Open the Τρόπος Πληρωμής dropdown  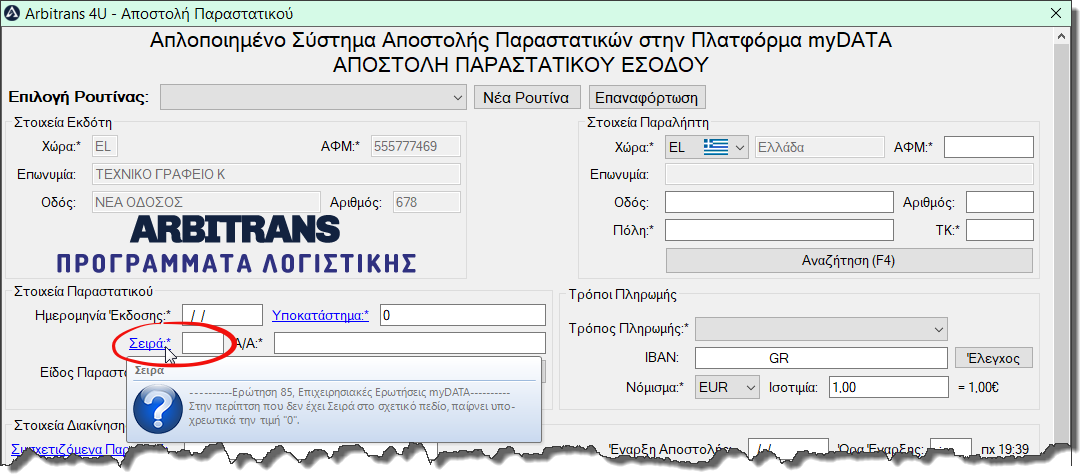(821, 329)
